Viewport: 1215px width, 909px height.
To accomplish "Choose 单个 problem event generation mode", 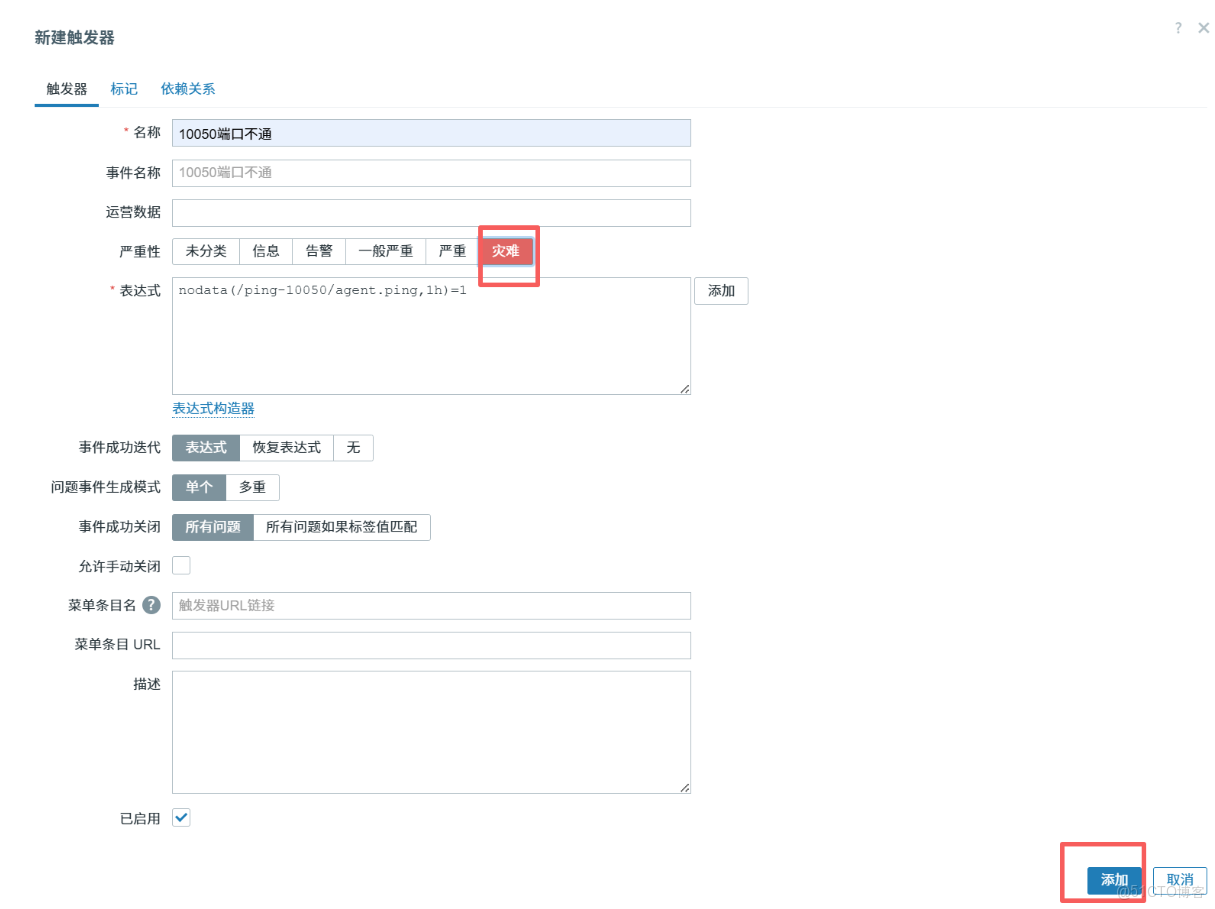I will pos(199,487).
